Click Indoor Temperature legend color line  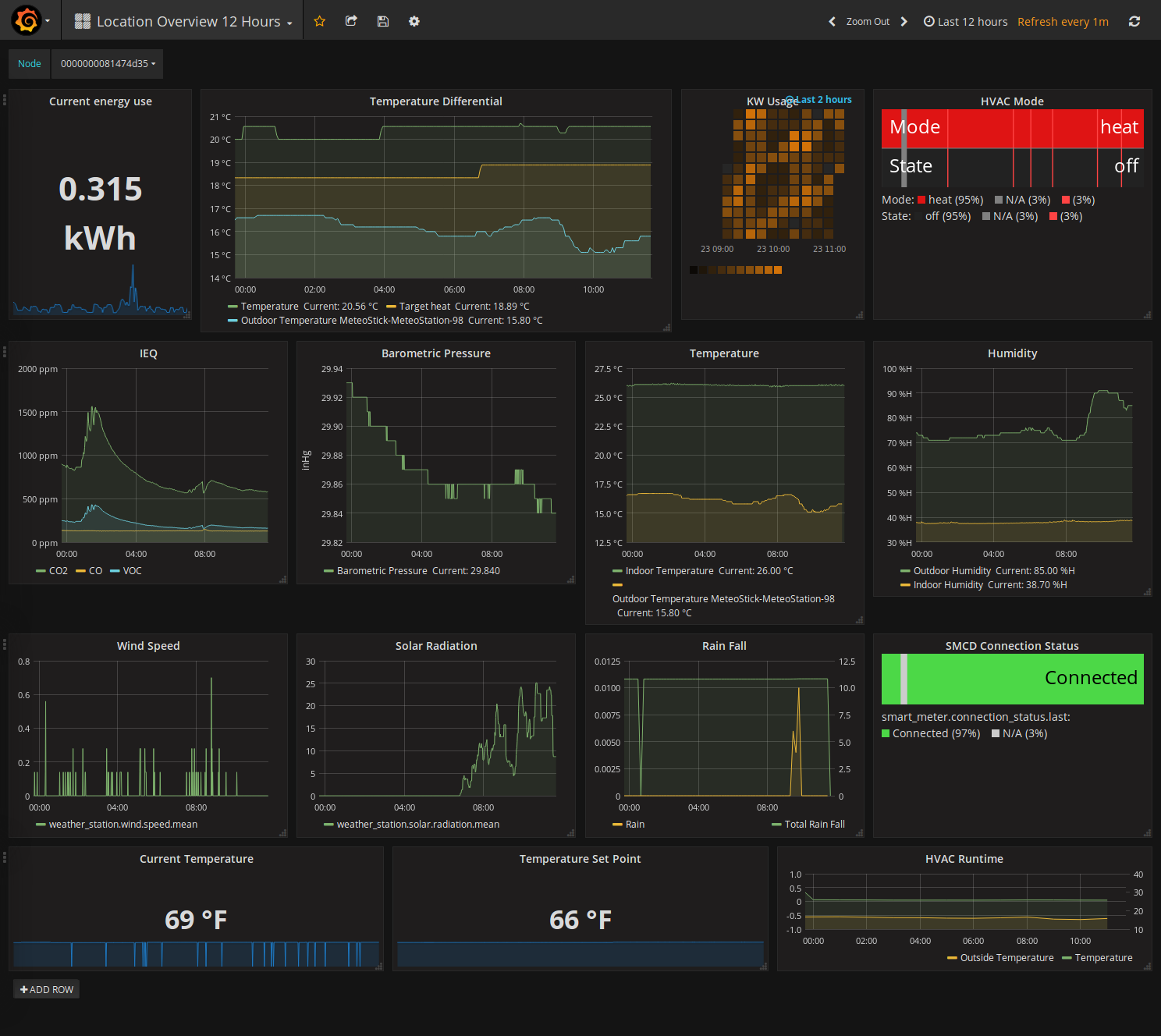617,571
